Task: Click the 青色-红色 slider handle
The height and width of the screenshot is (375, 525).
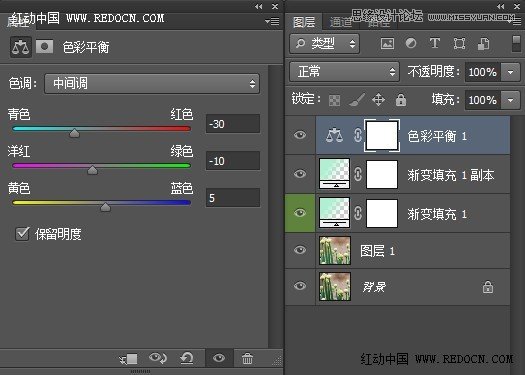Action: 74,133
